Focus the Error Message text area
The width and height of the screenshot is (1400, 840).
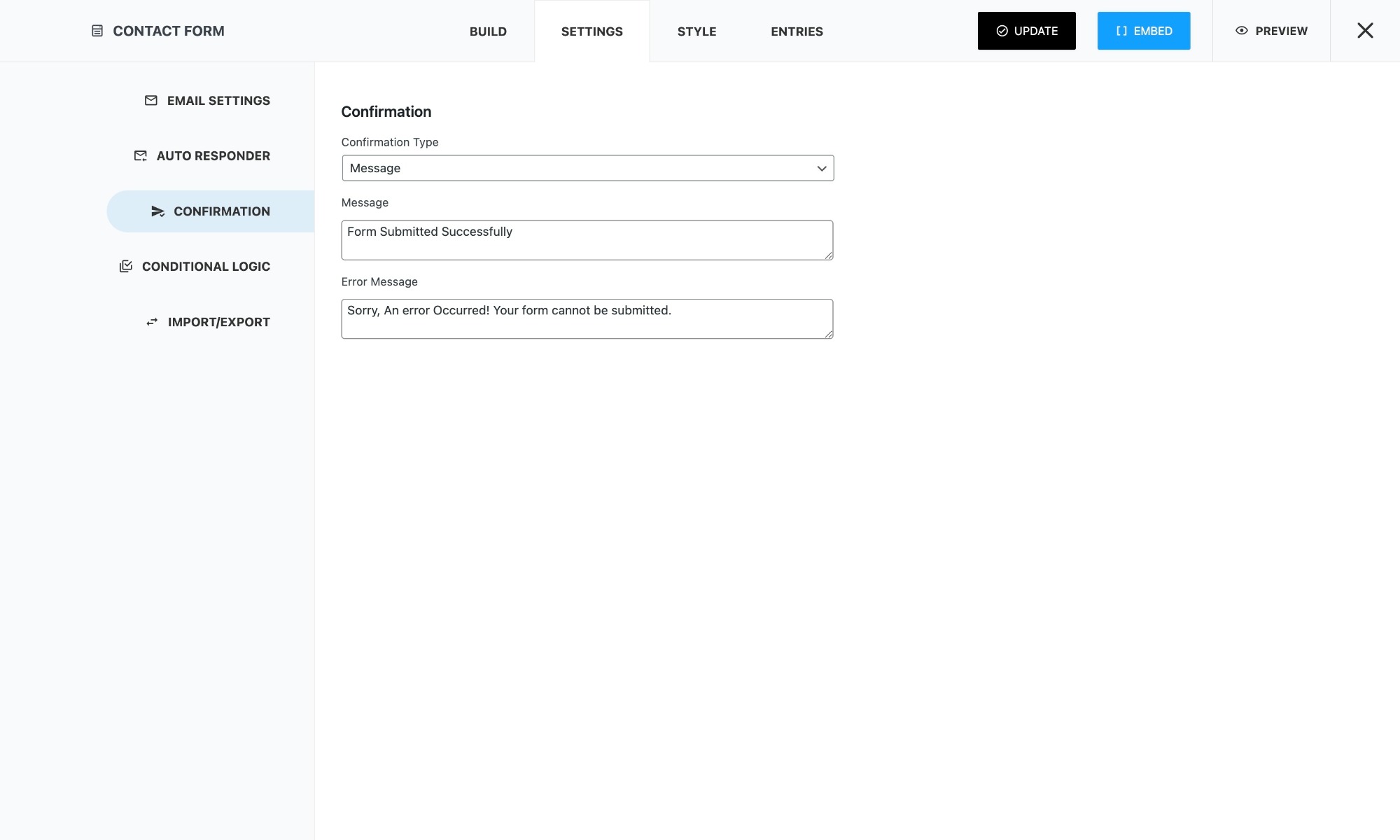coord(587,319)
